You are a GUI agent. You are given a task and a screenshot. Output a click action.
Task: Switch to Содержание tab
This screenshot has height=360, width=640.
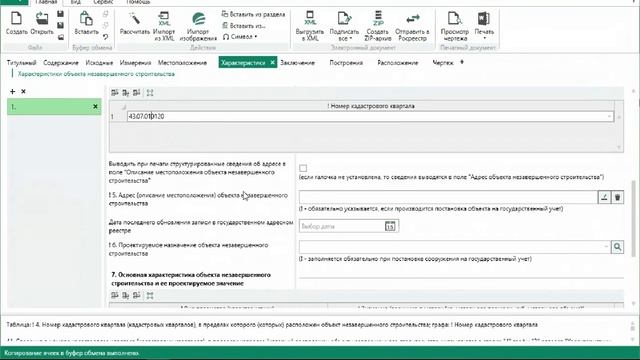click(x=60, y=62)
